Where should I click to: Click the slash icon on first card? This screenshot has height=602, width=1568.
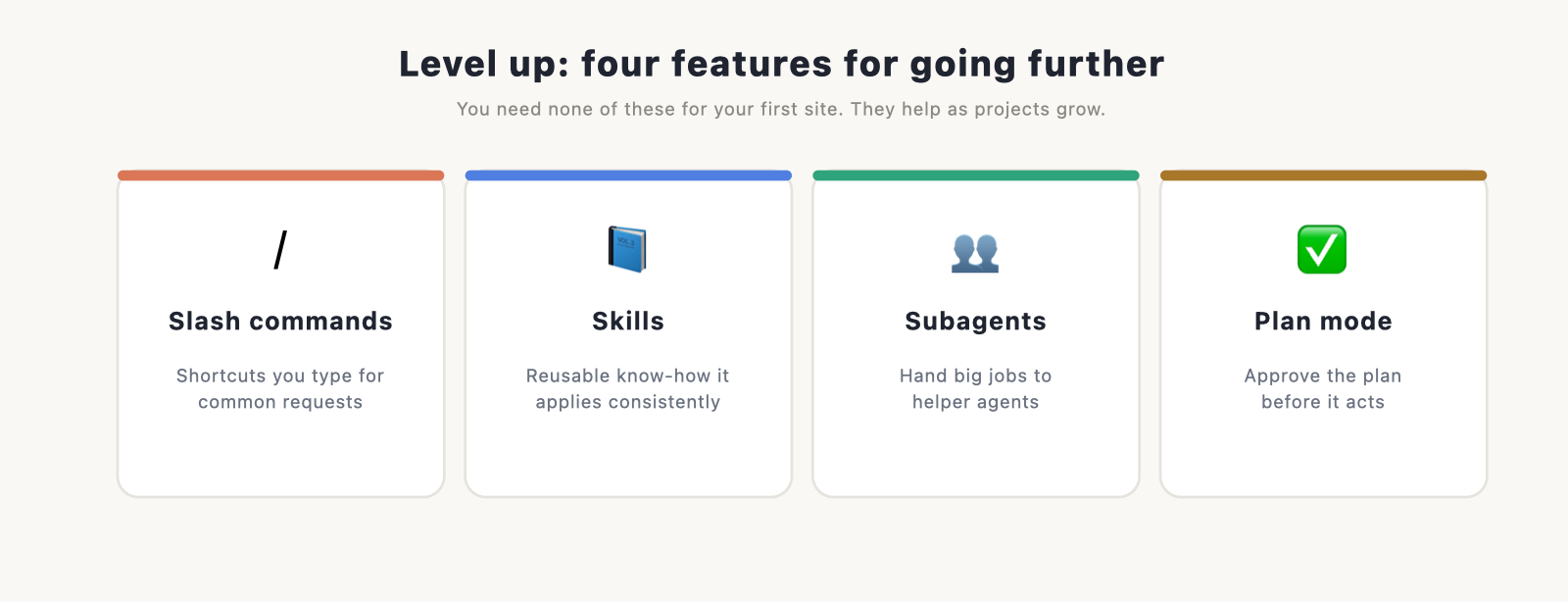(x=280, y=250)
